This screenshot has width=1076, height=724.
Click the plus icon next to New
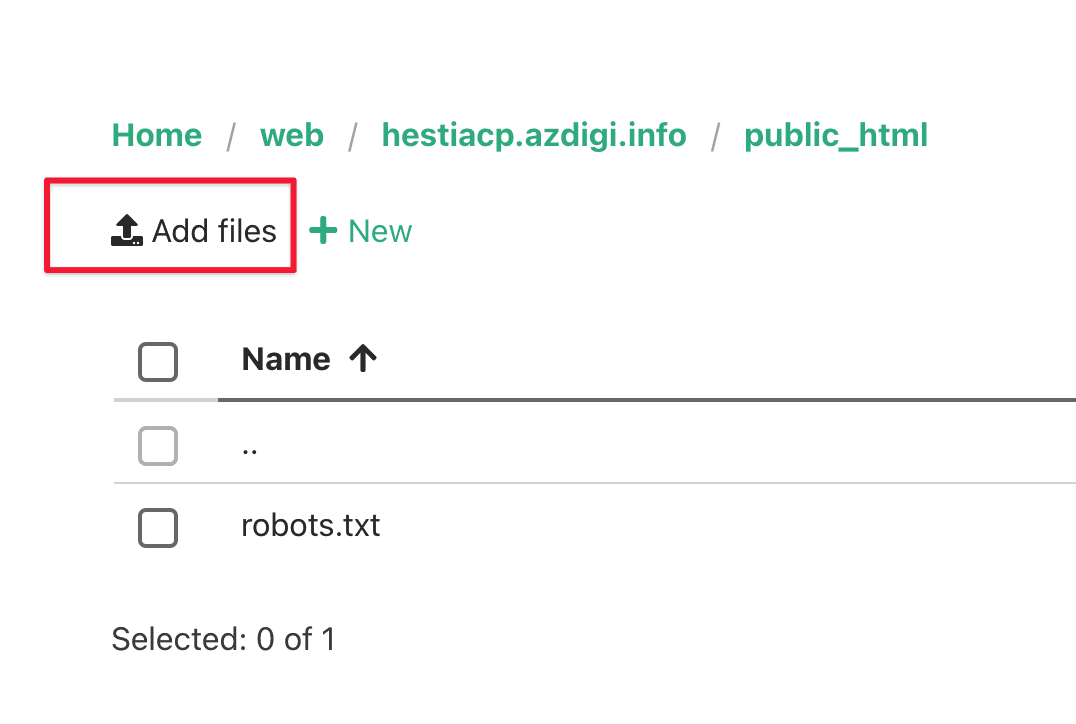[324, 230]
